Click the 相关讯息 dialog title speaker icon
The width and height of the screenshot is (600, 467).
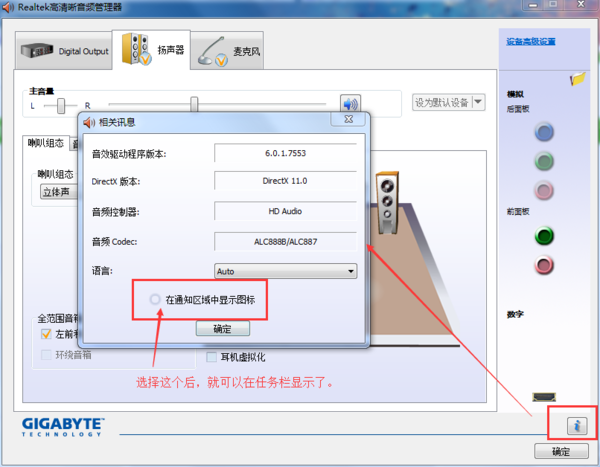(x=89, y=122)
